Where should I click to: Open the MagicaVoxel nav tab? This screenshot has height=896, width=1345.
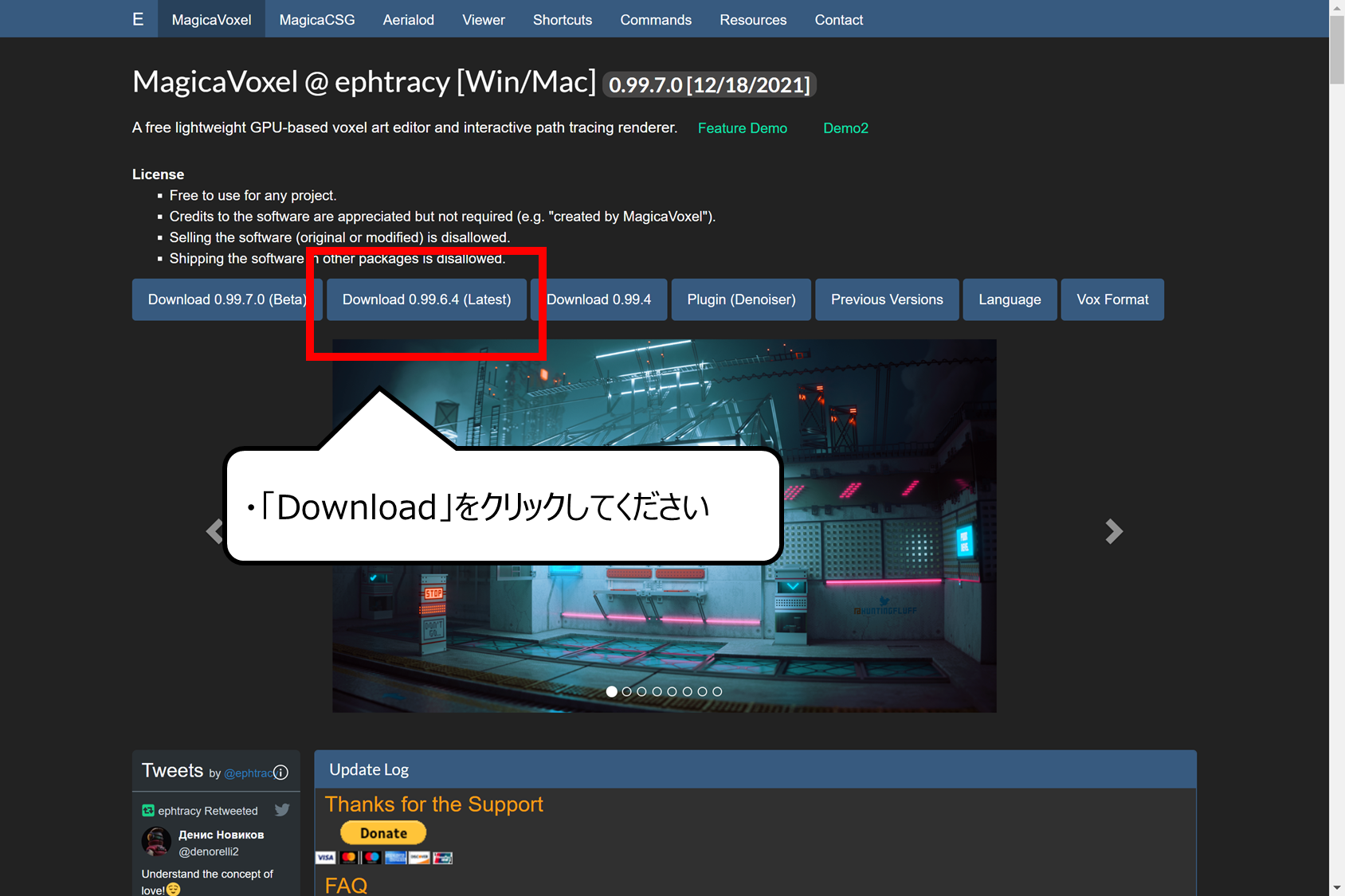click(211, 19)
